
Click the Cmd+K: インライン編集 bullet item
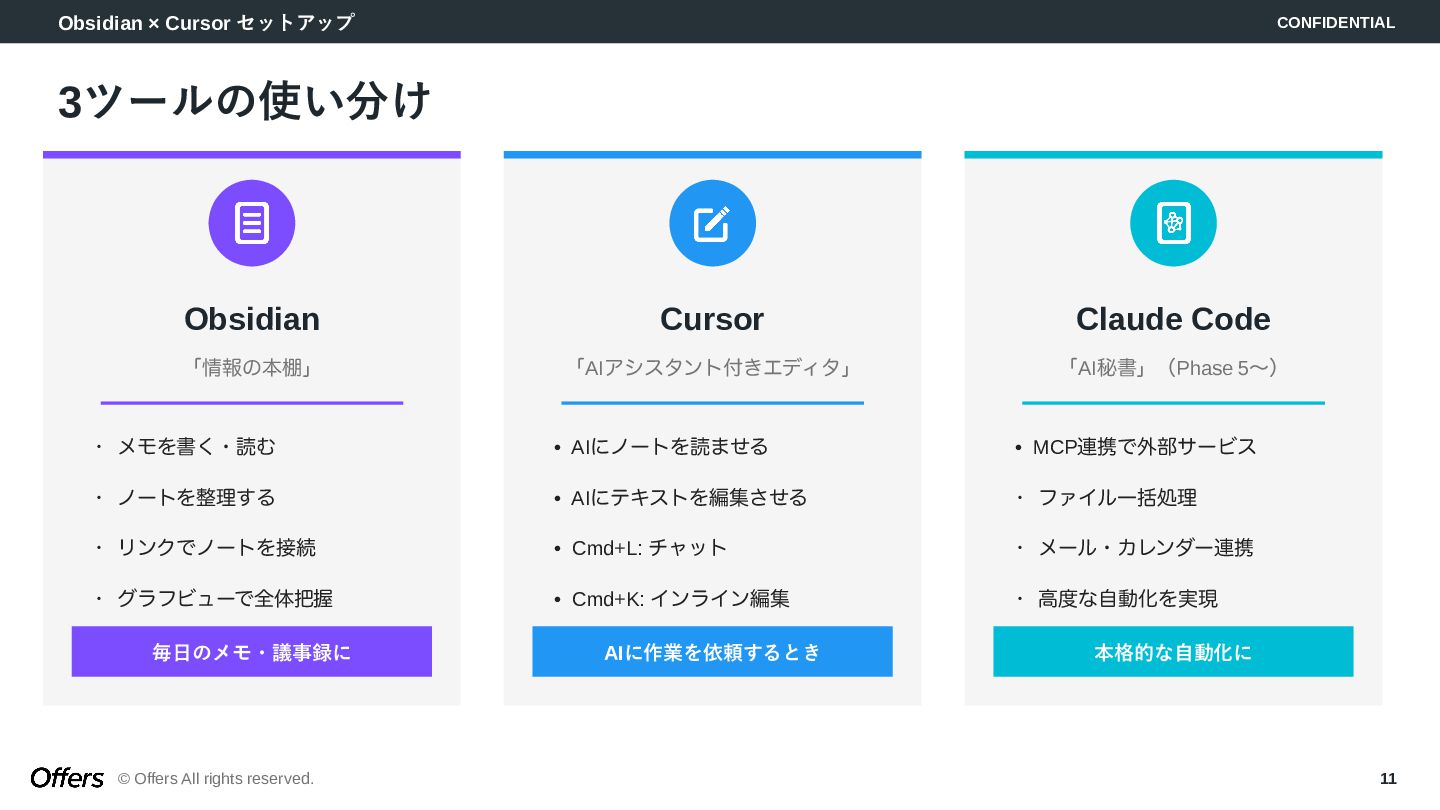coord(680,599)
